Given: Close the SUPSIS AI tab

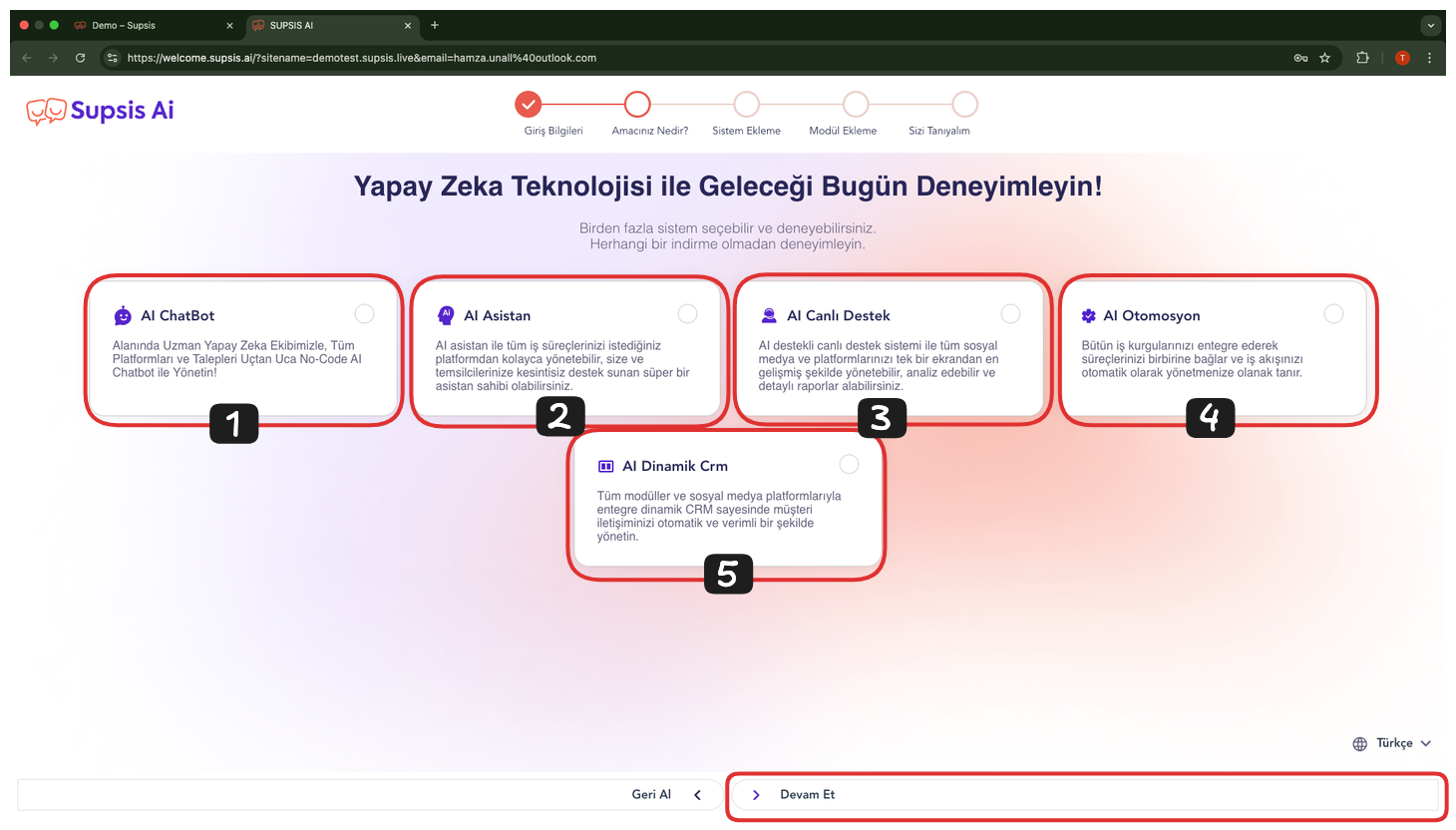Looking at the screenshot, I should [x=408, y=26].
